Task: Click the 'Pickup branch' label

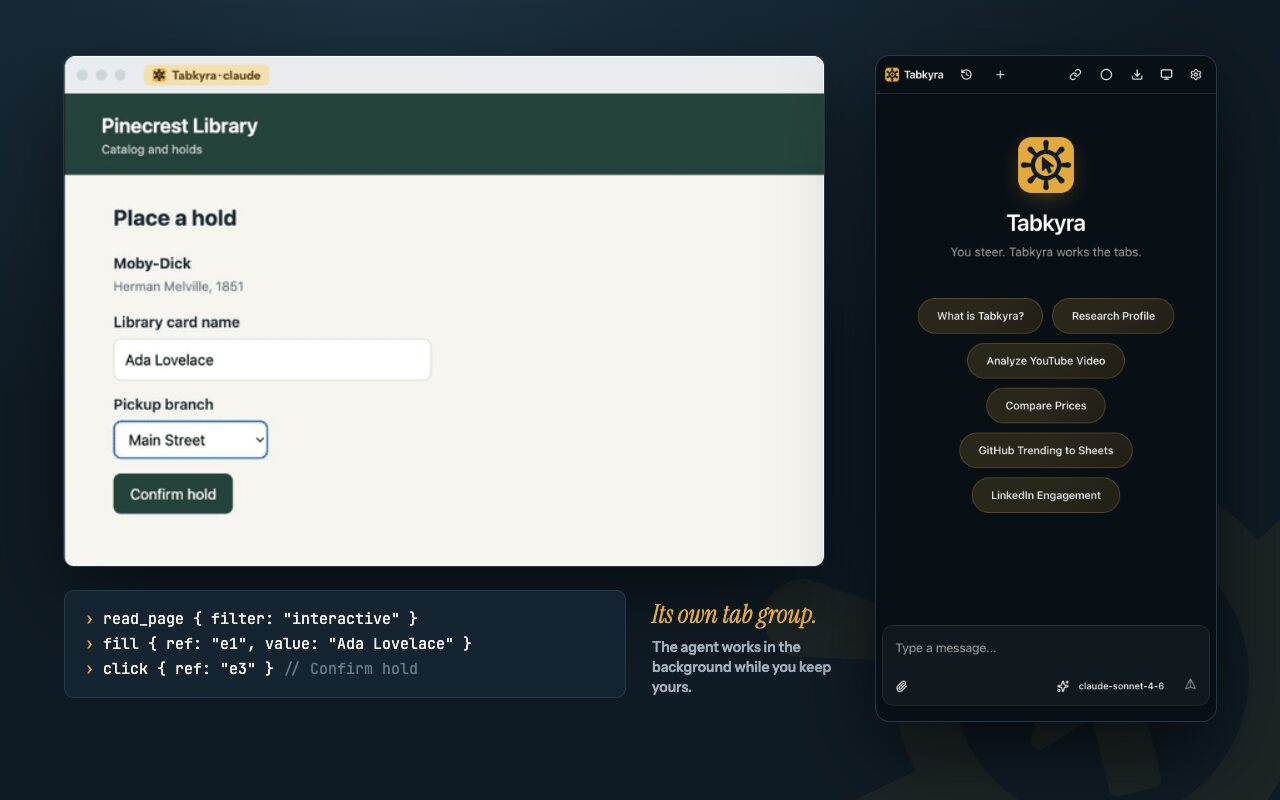Action: [164, 404]
